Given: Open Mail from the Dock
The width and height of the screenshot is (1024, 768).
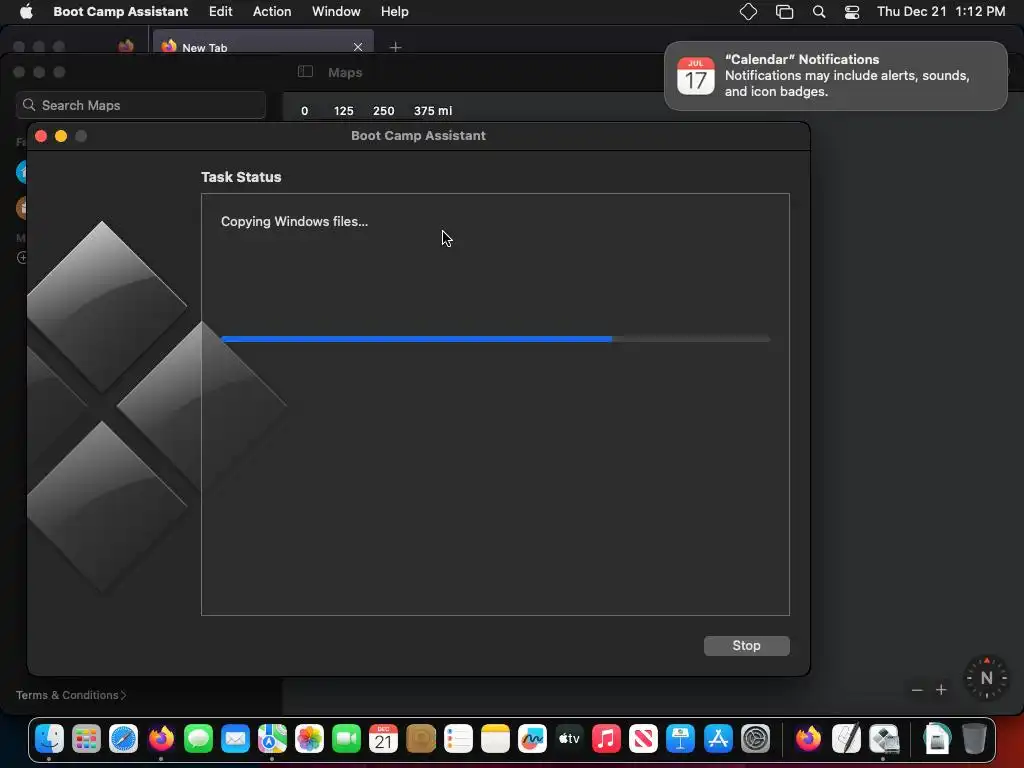Looking at the screenshot, I should click(x=235, y=739).
